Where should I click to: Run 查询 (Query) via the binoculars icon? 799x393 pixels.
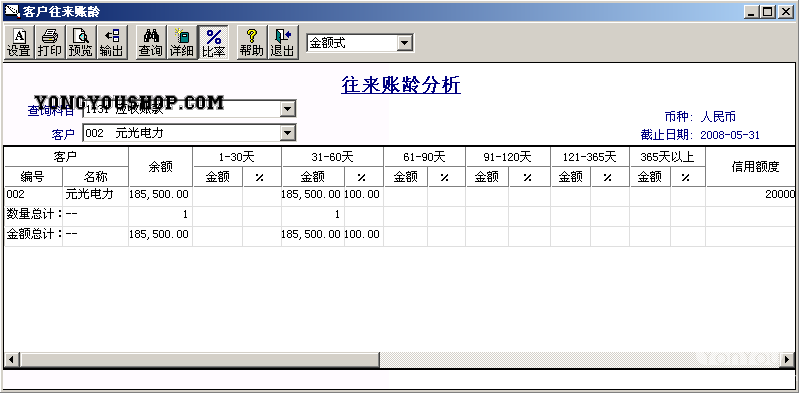click(x=151, y=43)
